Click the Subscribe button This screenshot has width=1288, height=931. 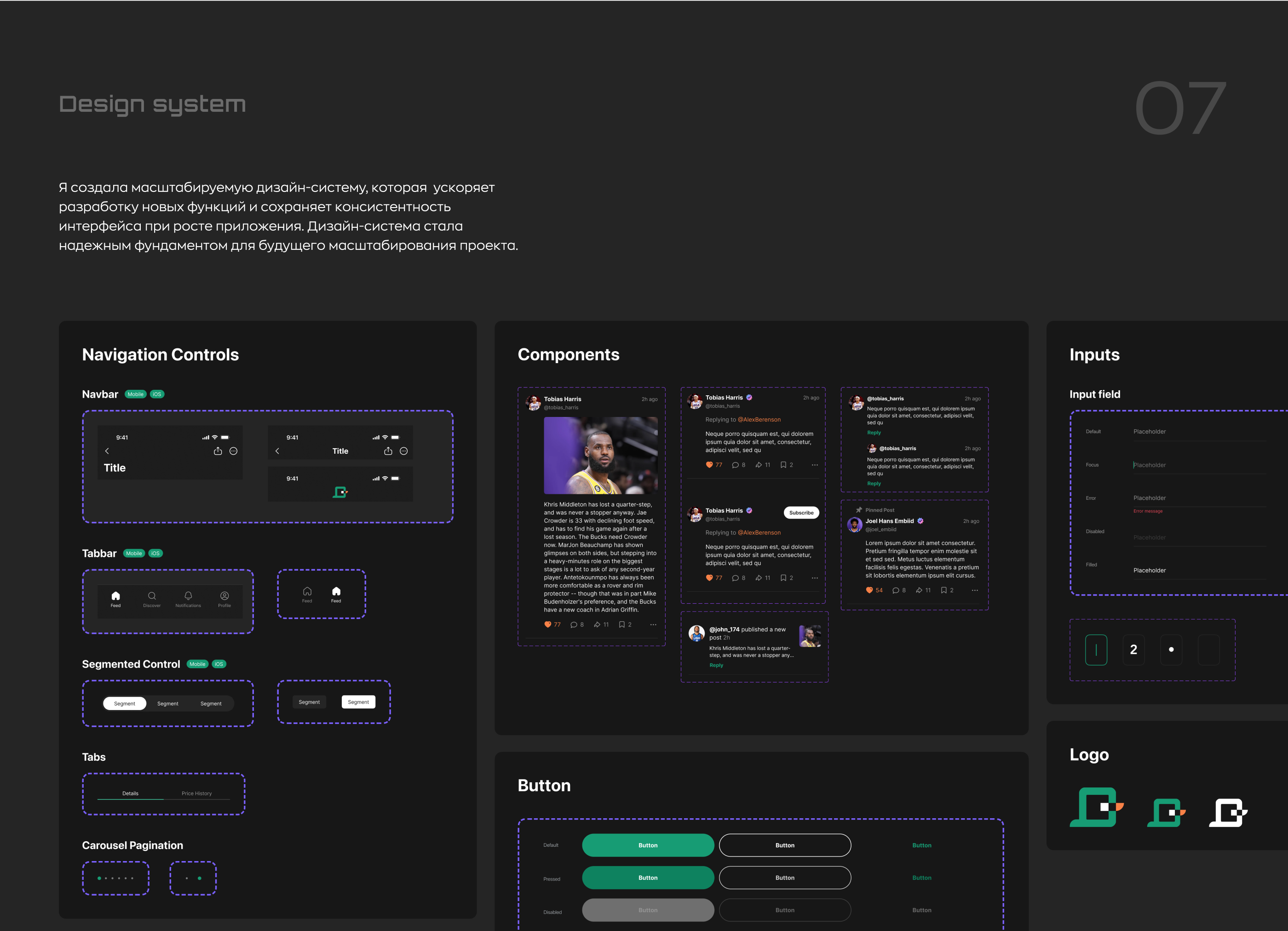801,512
